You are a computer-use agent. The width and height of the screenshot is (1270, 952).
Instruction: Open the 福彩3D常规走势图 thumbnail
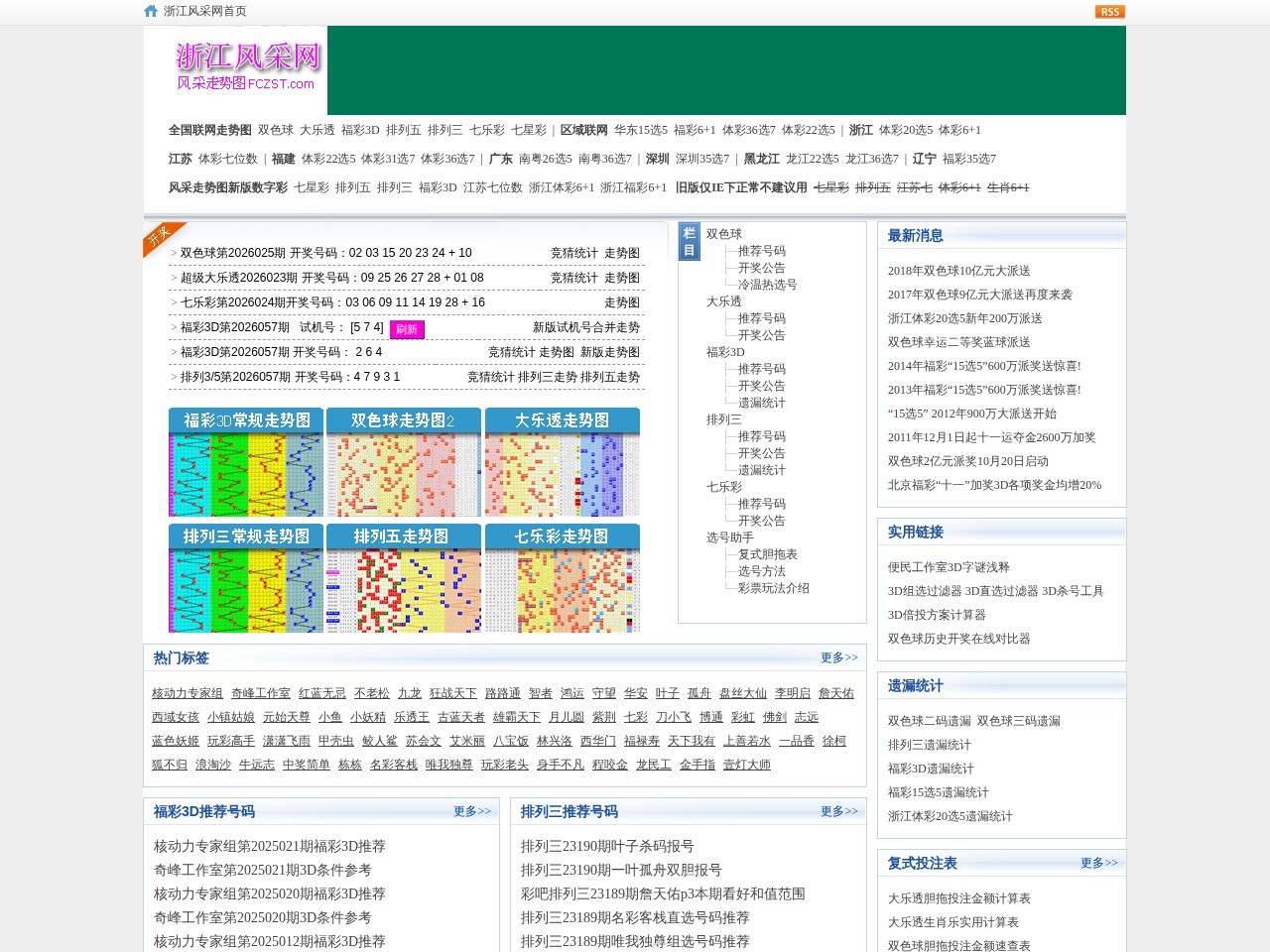click(x=246, y=462)
